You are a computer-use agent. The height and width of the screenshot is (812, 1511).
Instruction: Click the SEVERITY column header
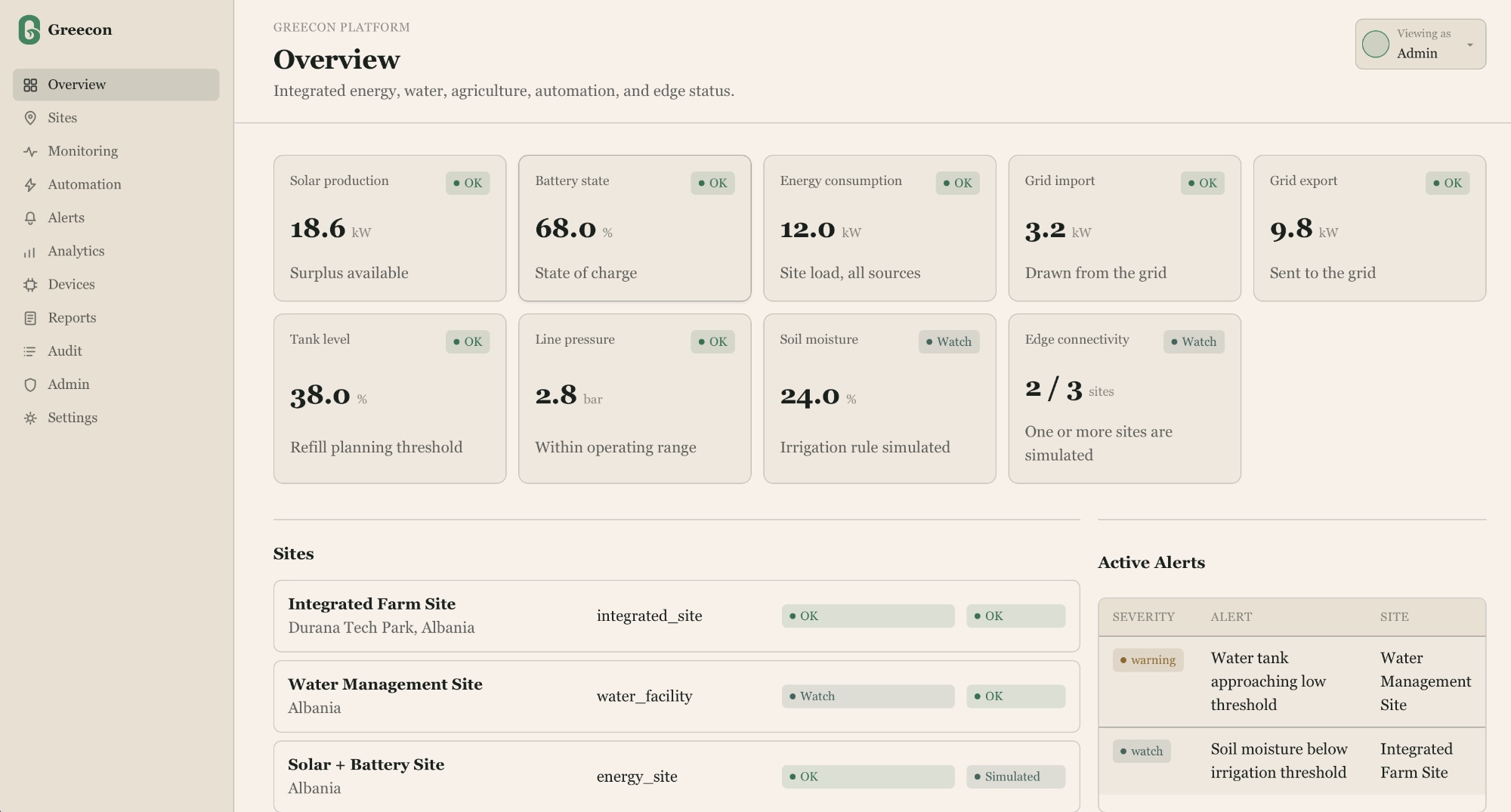pyautogui.click(x=1144, y=616)
